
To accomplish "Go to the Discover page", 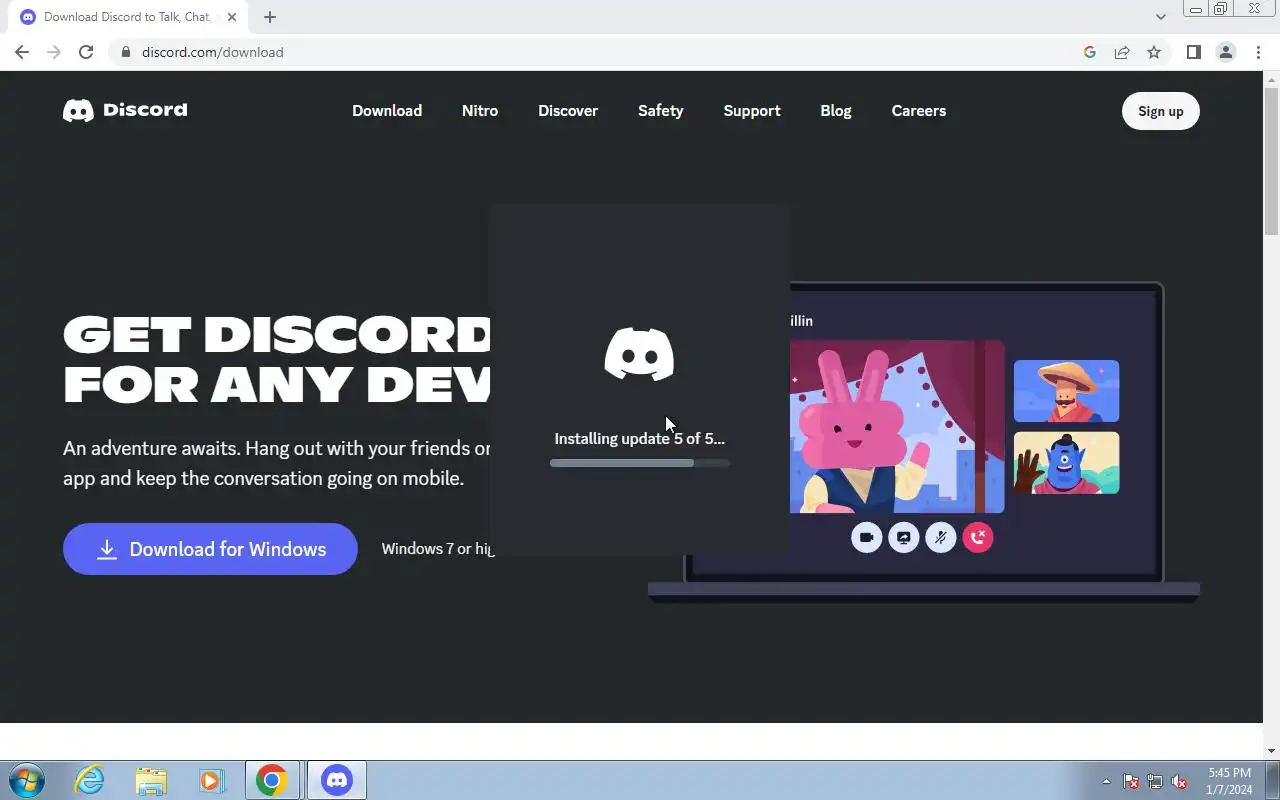I will 568,111.
